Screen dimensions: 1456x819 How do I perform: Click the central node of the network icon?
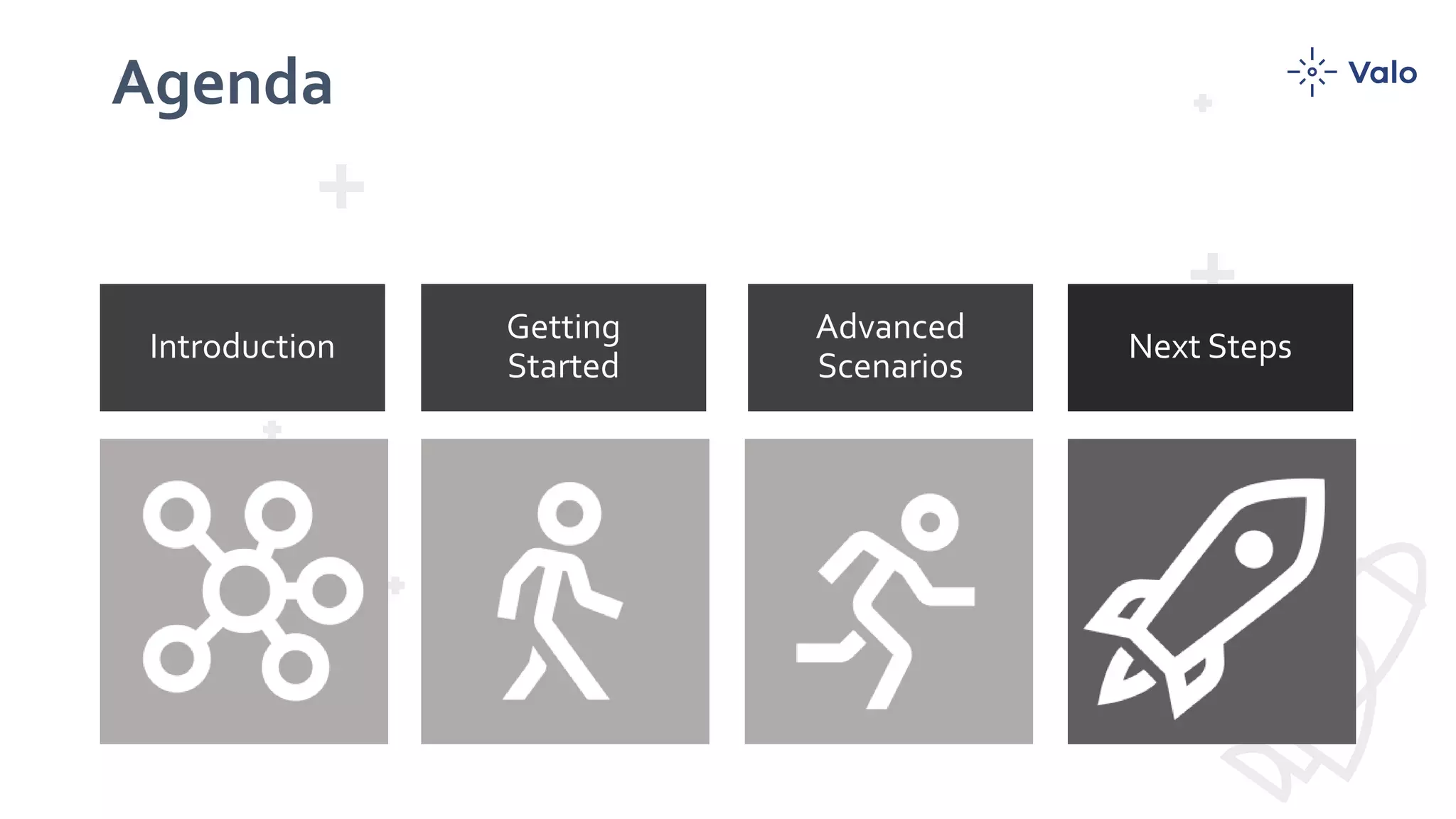pos(245,591)
